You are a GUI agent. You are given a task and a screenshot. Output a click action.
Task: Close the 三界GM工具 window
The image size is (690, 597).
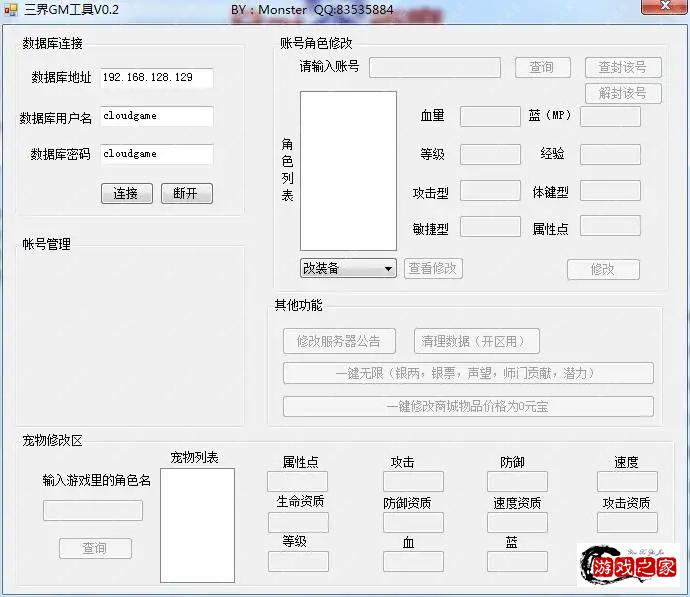point(665,6)
